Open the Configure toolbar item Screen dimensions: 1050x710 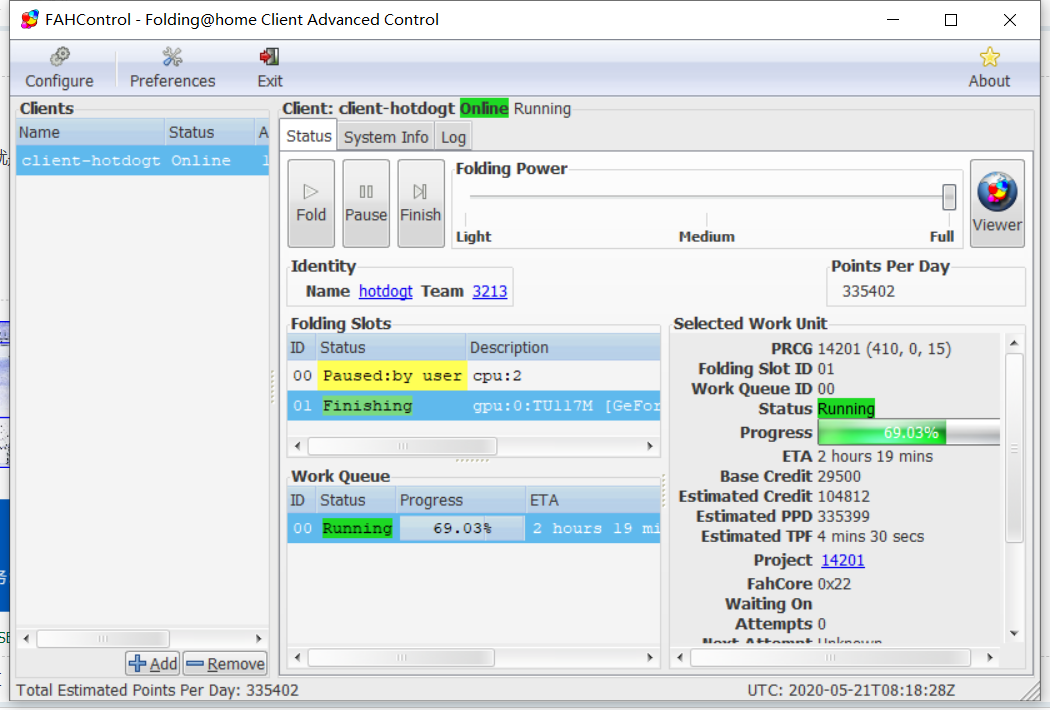(x=60, y=68)
